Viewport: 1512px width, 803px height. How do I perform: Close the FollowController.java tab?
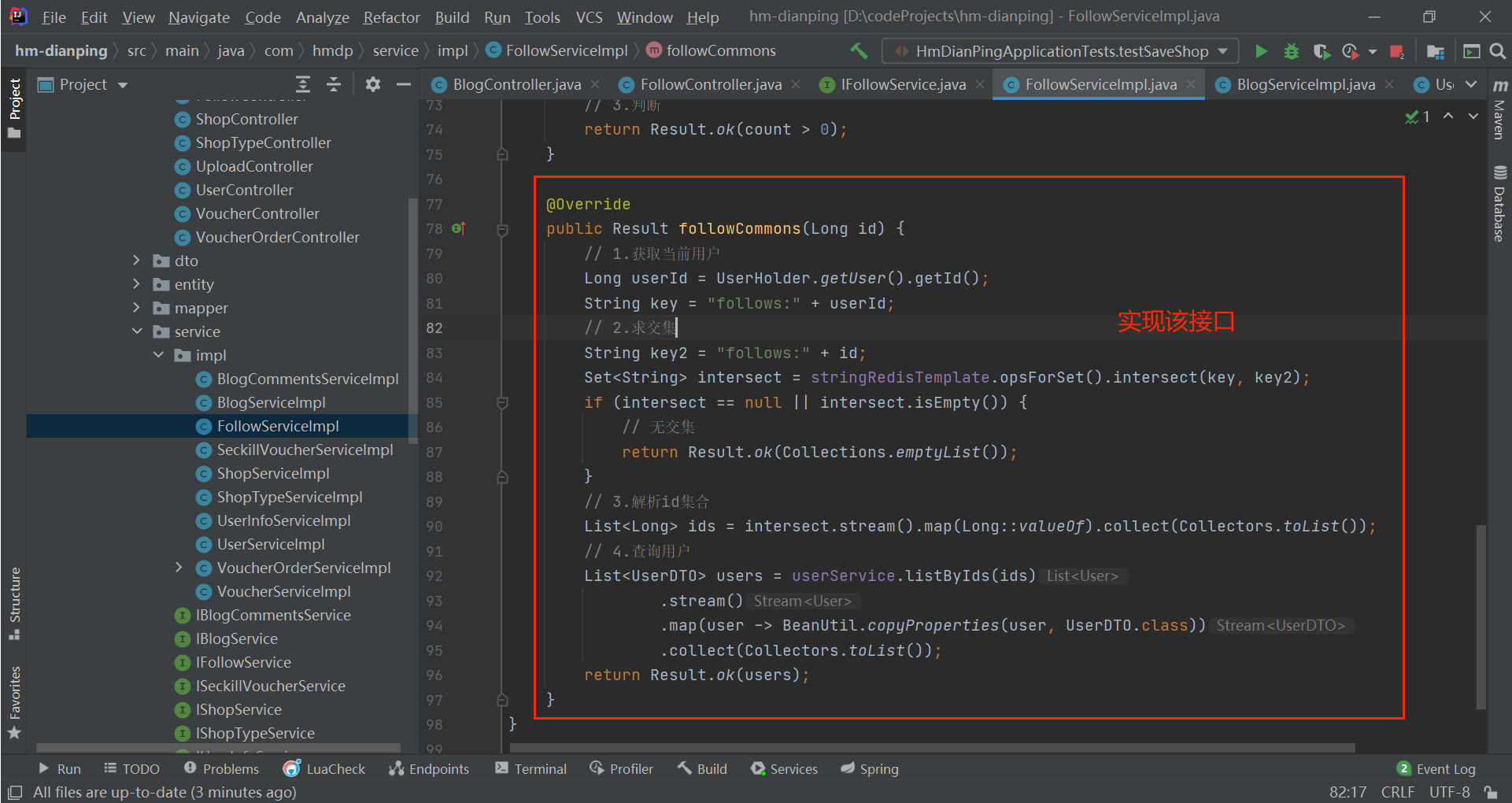(796, 84)
